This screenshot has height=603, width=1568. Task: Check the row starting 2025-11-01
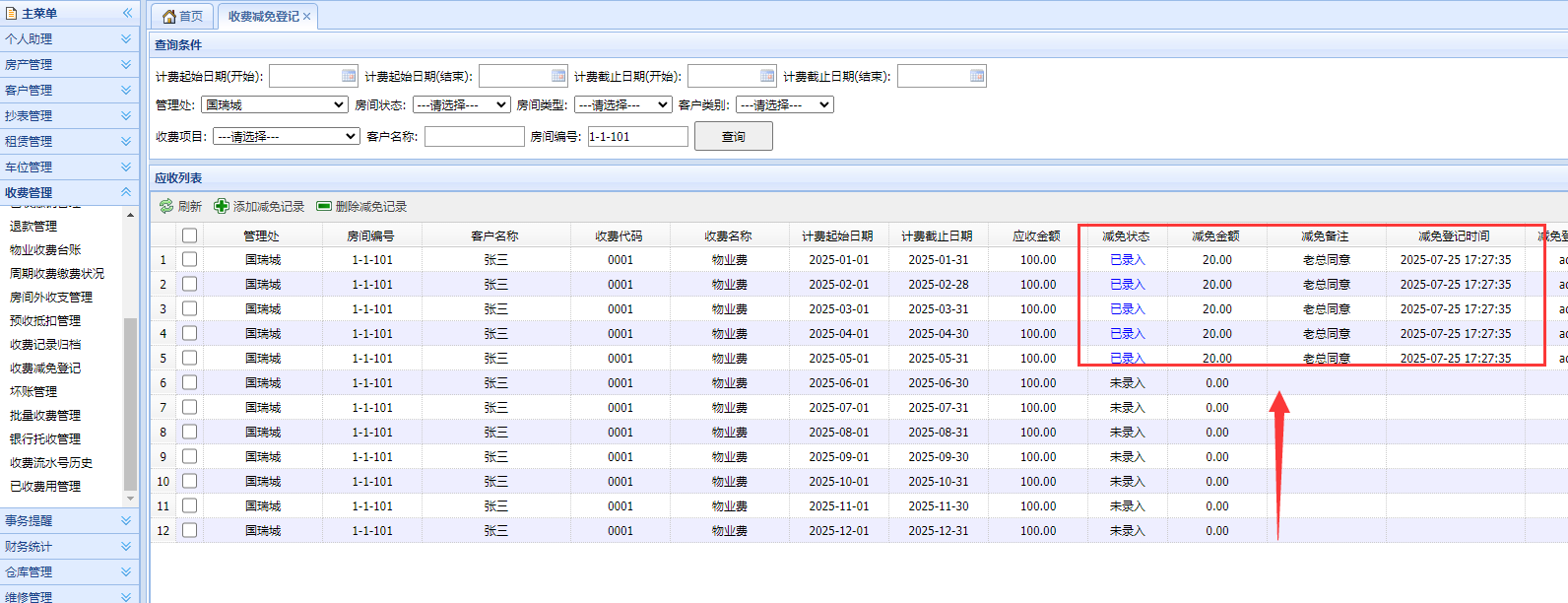(x=189, y=505)
